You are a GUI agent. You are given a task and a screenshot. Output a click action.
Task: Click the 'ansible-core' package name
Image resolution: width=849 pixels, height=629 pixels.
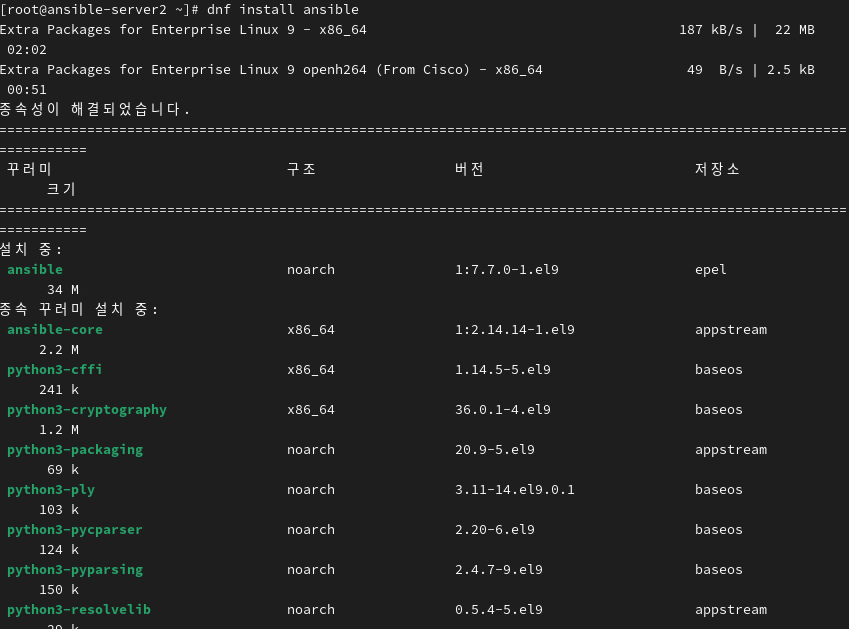55,330
